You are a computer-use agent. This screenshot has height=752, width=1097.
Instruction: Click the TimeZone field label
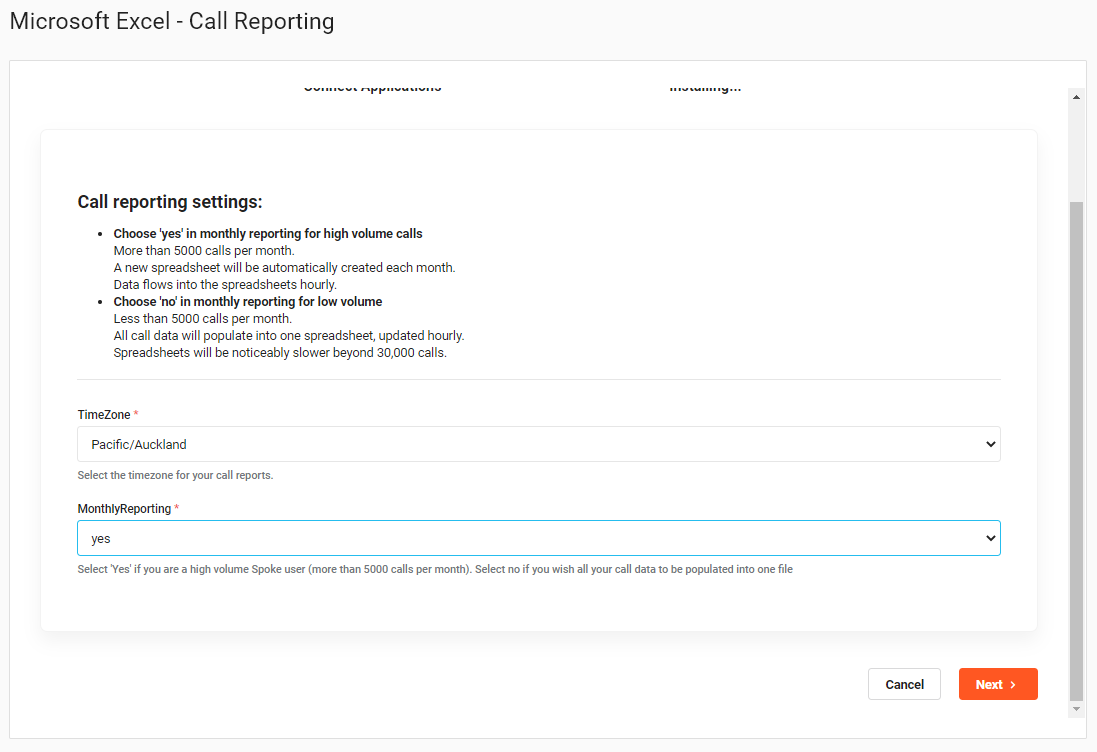click(x=104, y=415)
